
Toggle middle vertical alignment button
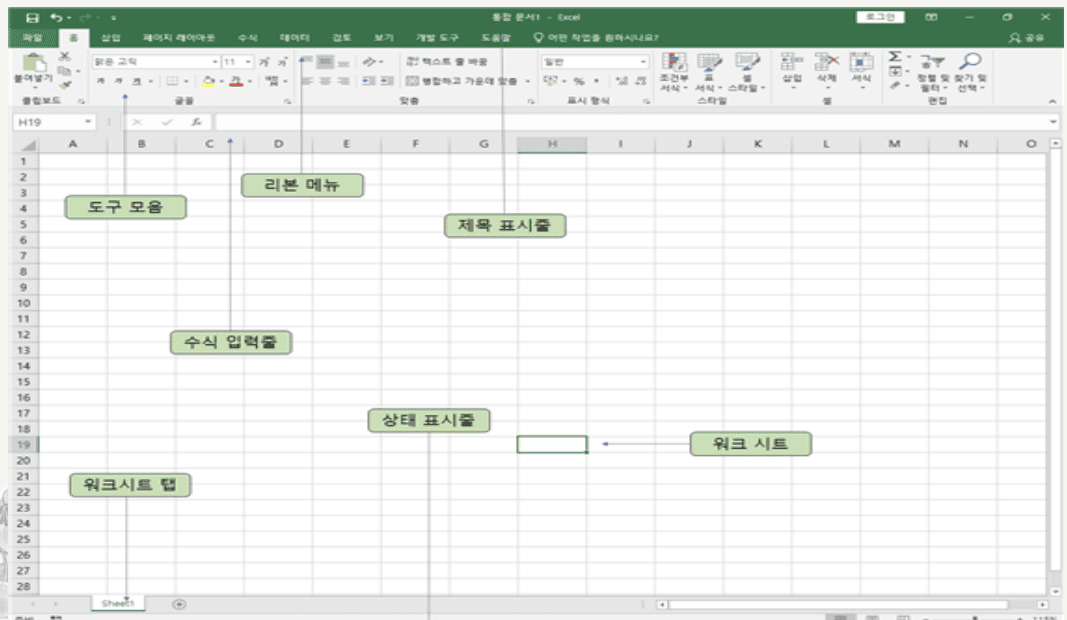325,61
